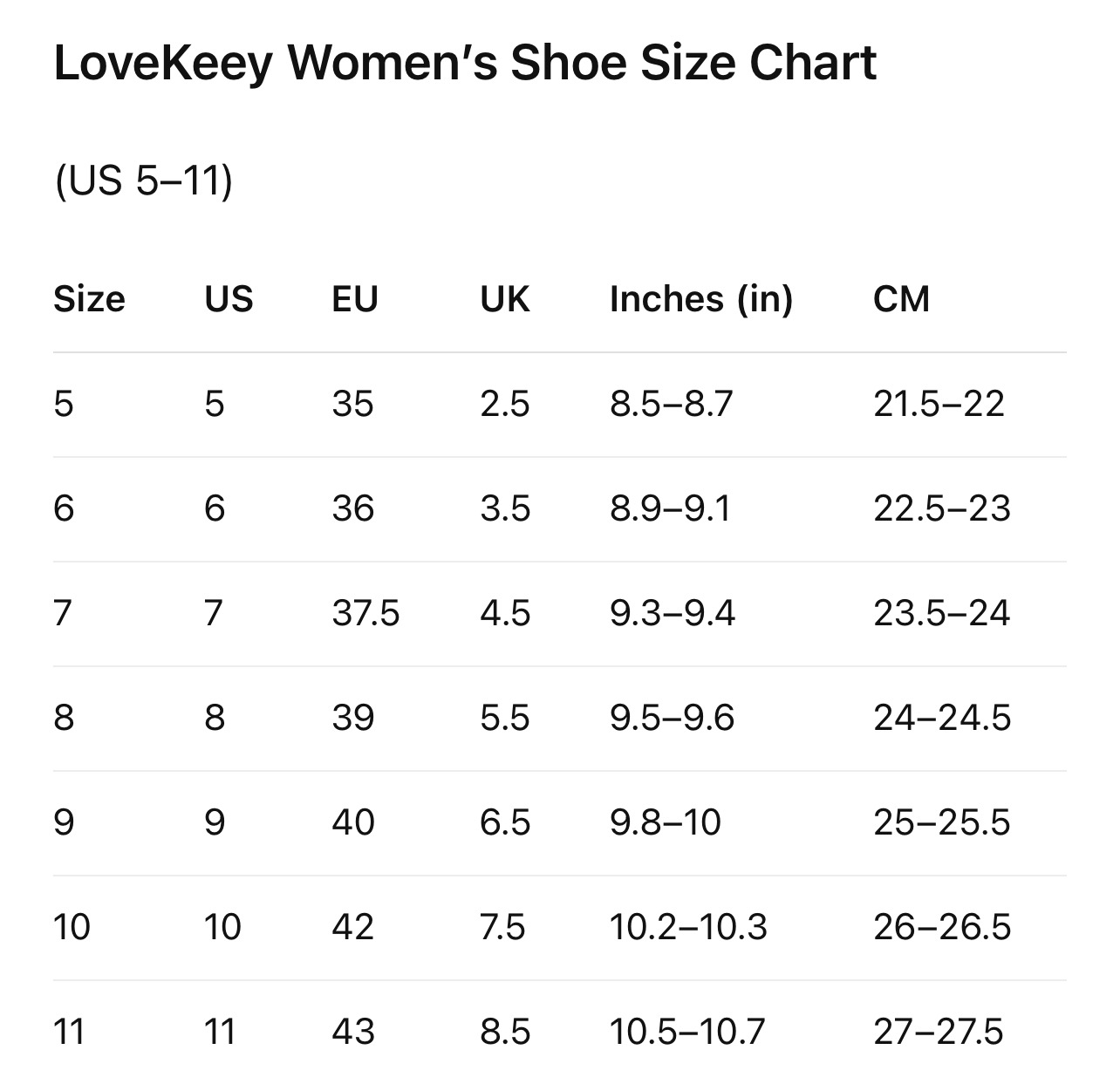This screenshot has height=1084, width=1120.
Task: Click the inches range 10.2–10.3
Action: [x=688, y=927]
